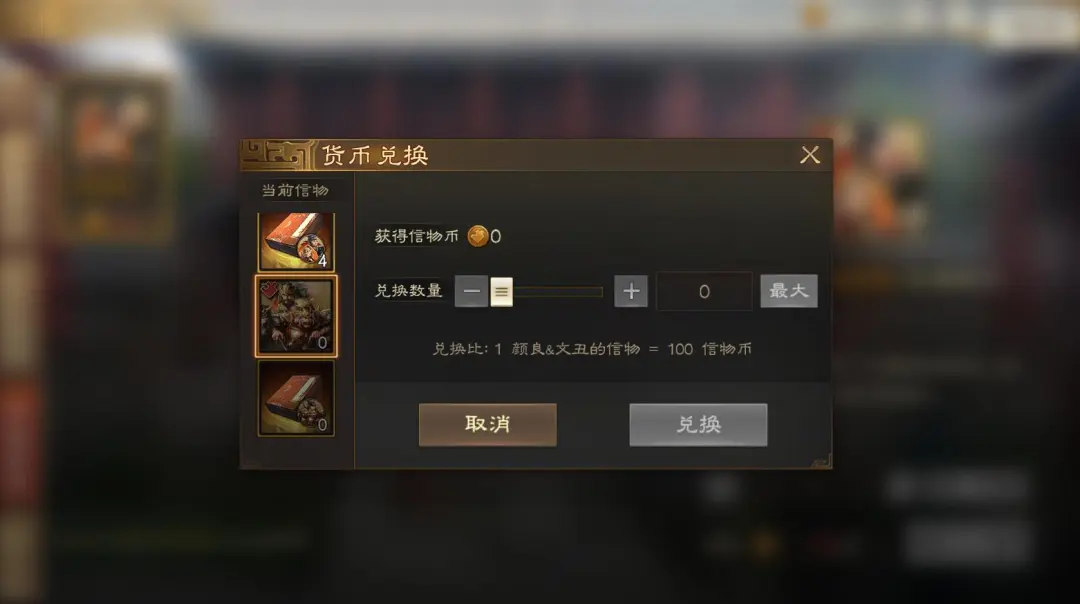
Task: Click the 兑换数量 slider handle
Action: [x=501, y=291]
